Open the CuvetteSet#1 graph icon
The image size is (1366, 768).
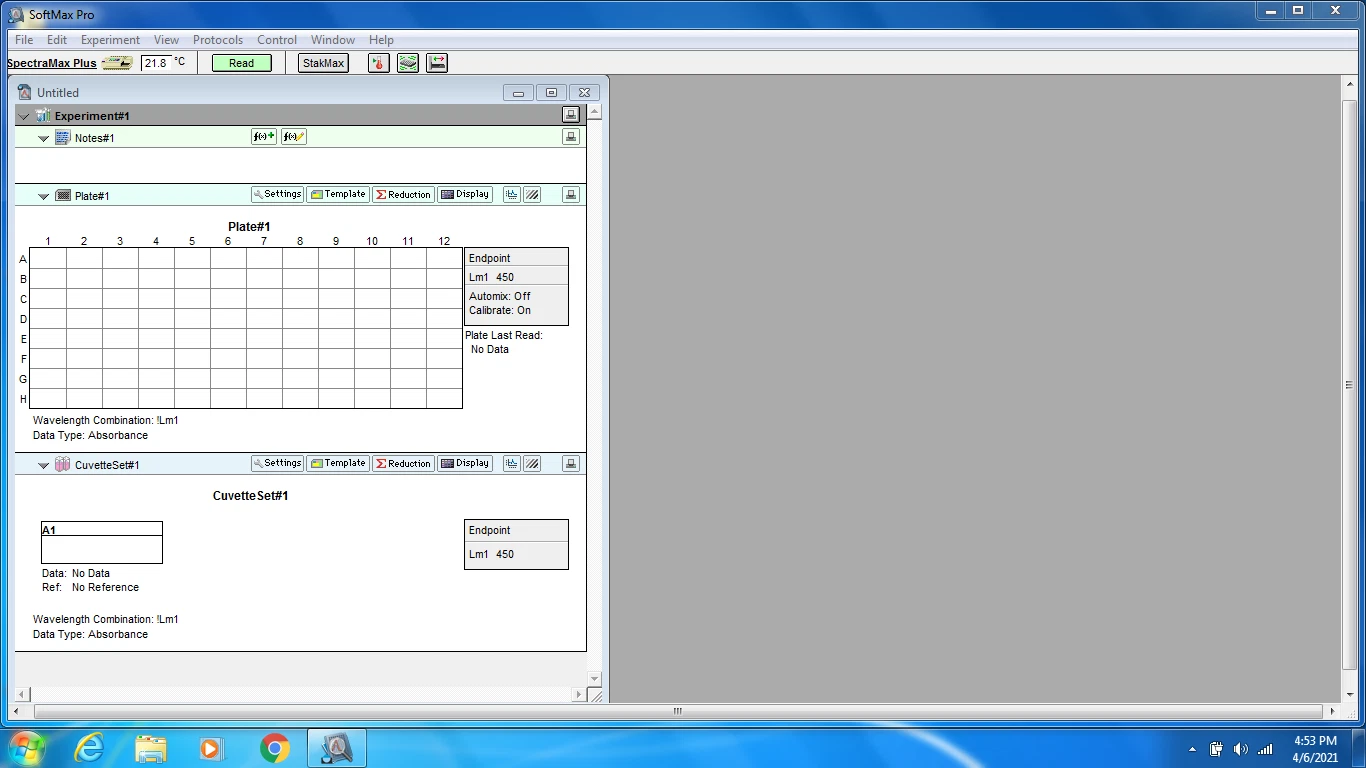512,464
